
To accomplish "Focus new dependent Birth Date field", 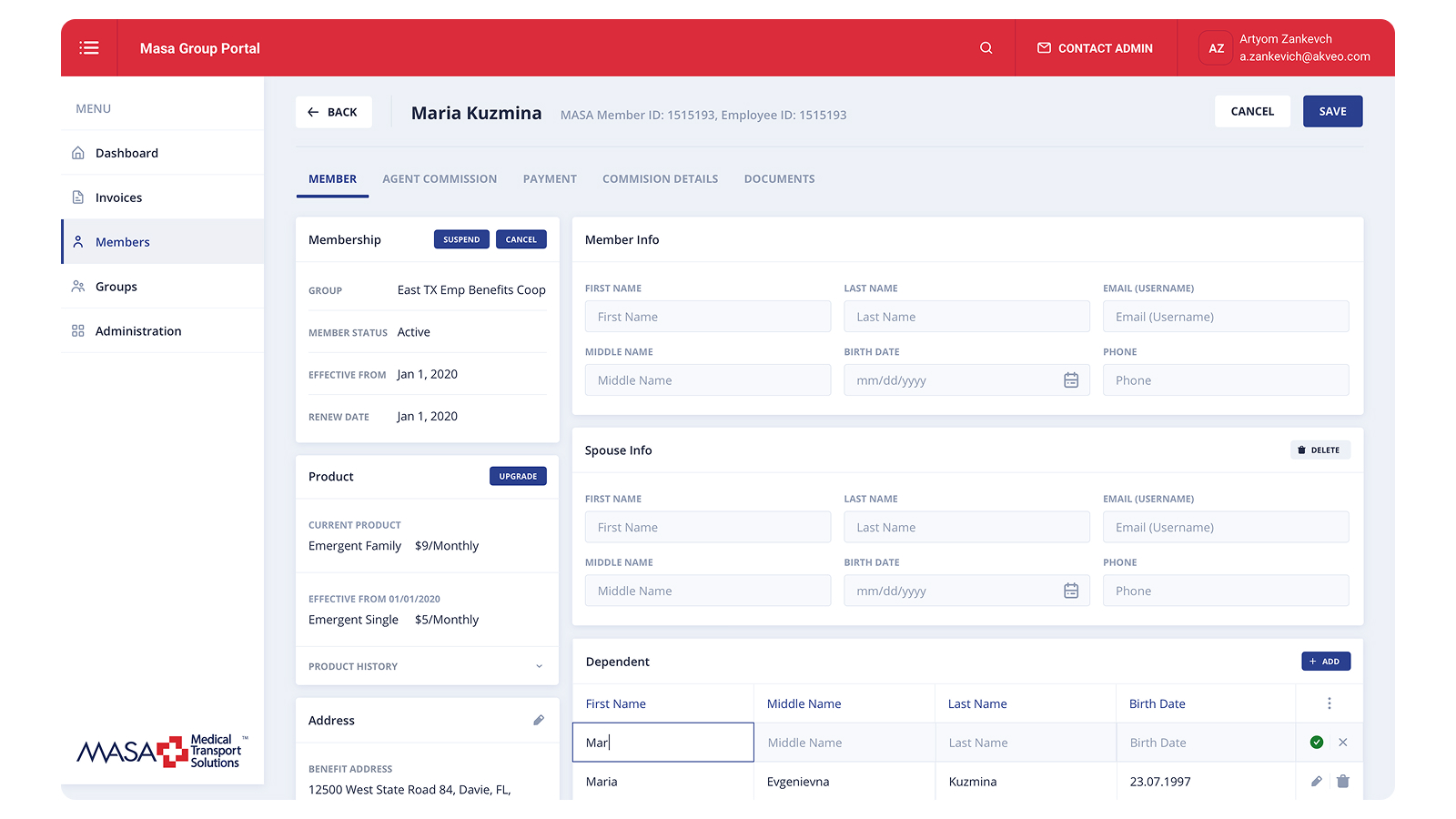I will click(x=1207, y=743).
